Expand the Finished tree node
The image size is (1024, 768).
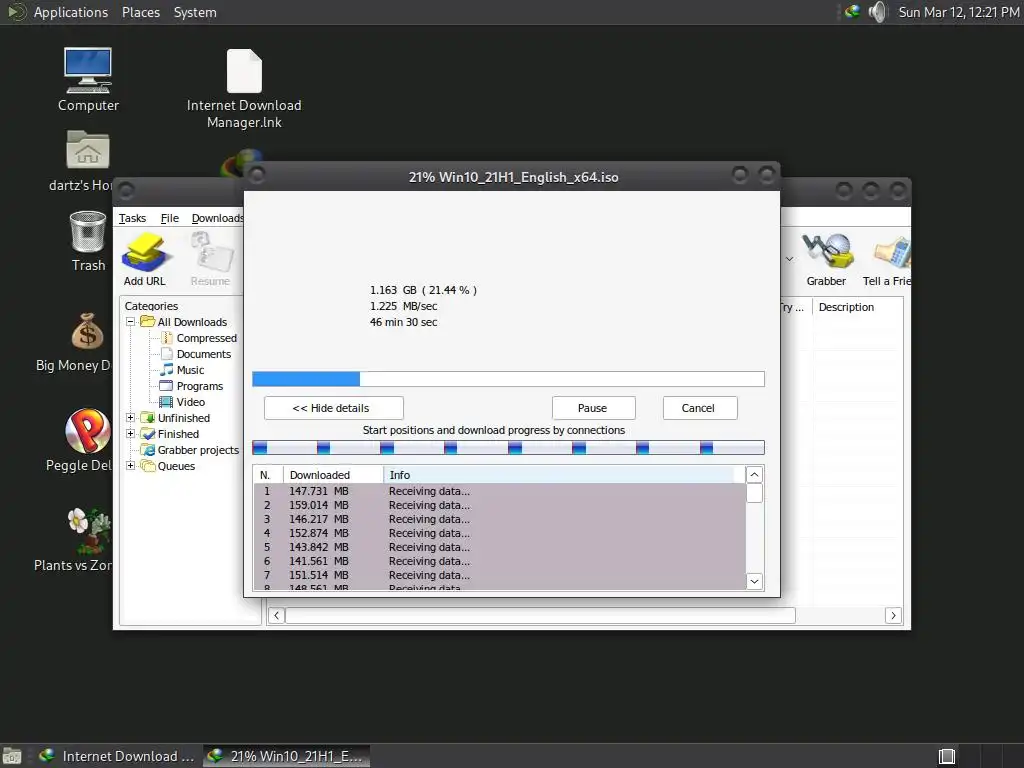click(130, 434)
